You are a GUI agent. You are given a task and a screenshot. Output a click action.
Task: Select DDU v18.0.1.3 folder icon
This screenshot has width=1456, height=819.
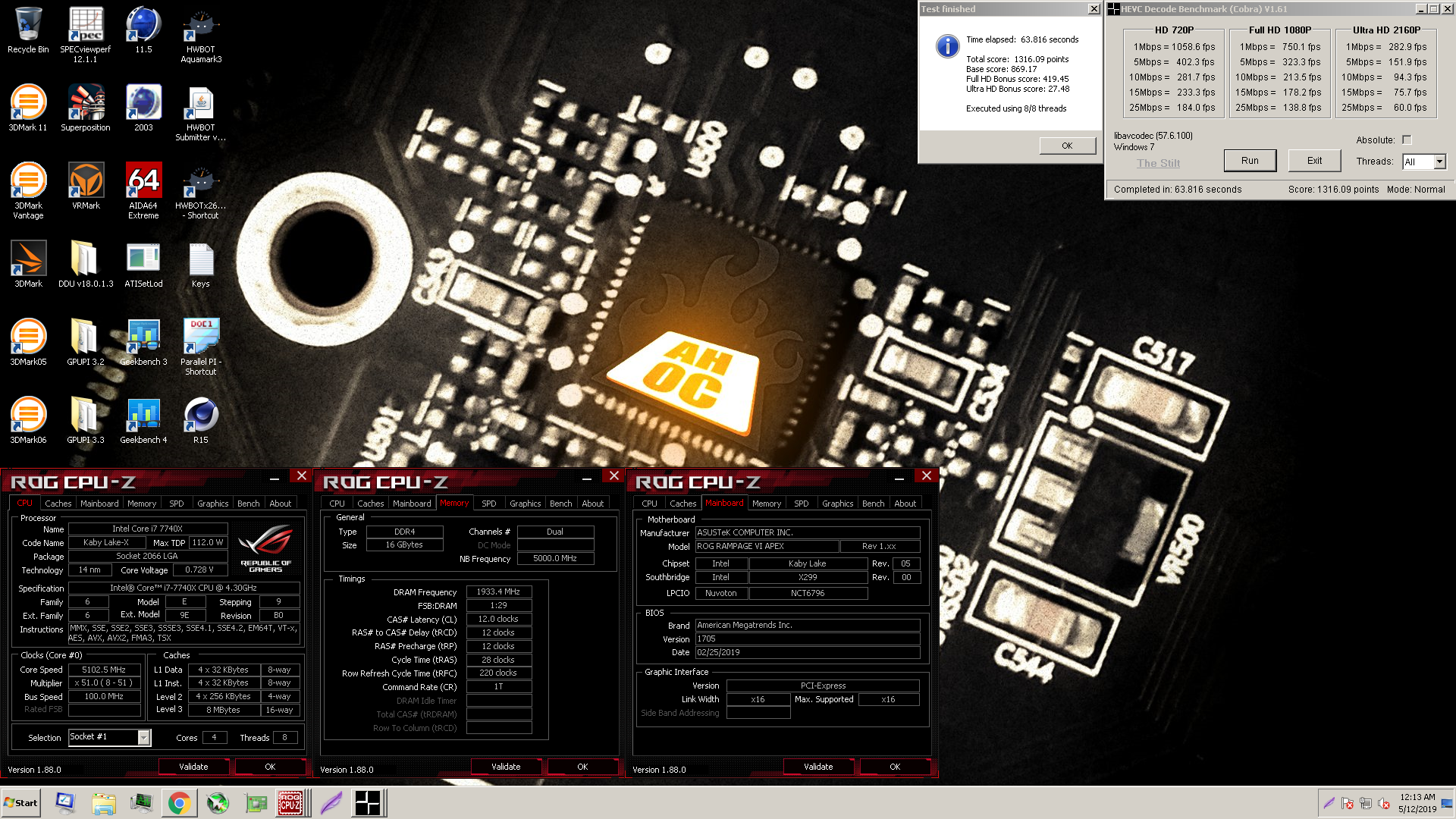tap(86, 264)
